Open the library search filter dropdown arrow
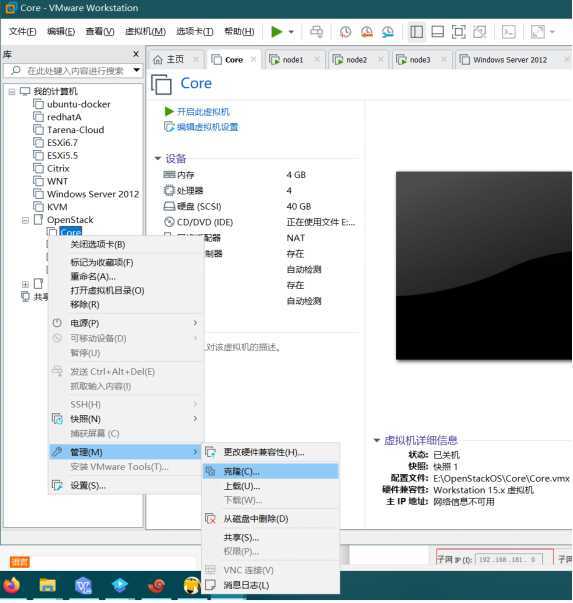Viewport: 573px width, 603px height. tap(136, 70)
